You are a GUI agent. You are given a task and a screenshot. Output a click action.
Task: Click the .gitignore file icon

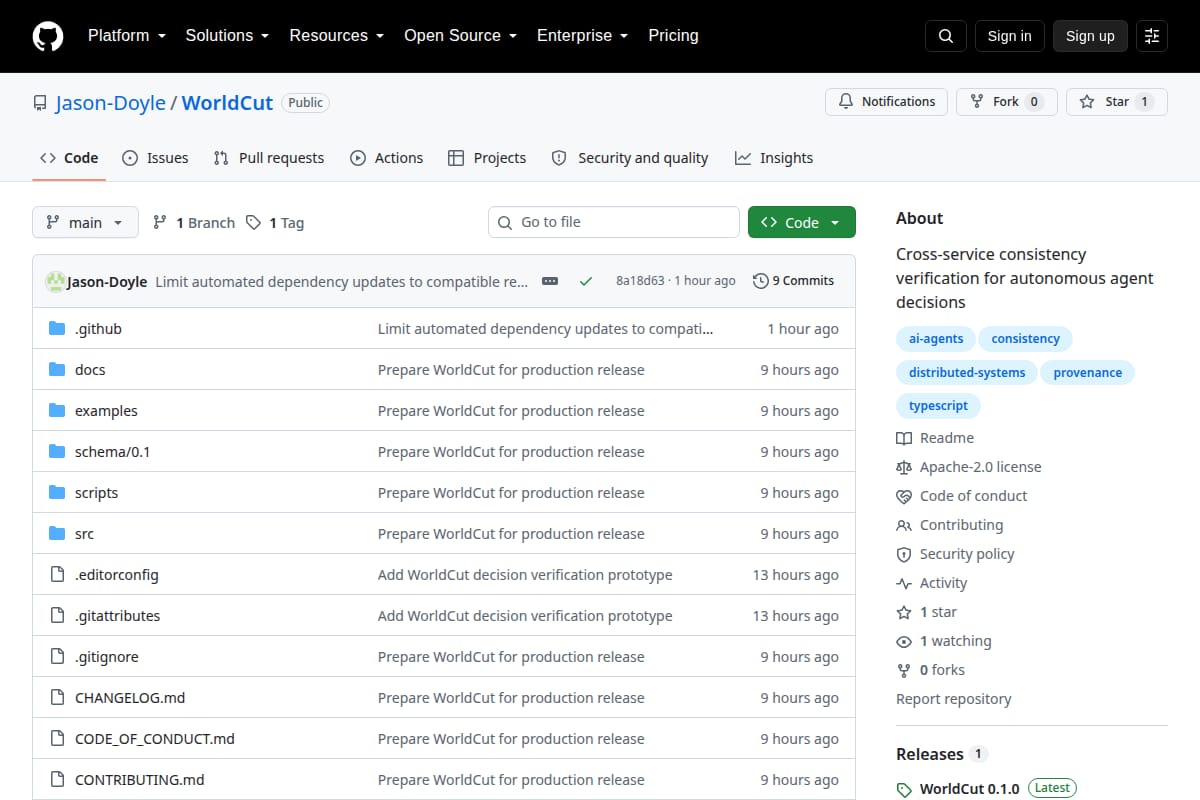tap(57, 656)
